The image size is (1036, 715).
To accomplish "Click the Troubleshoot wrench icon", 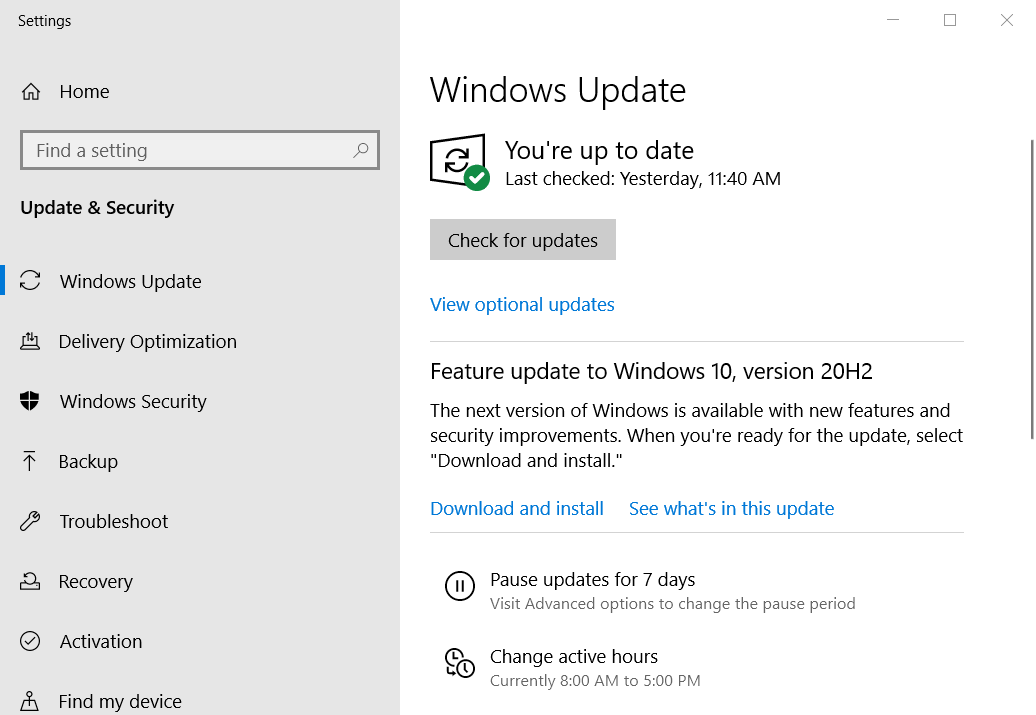I will coord(30,521).
